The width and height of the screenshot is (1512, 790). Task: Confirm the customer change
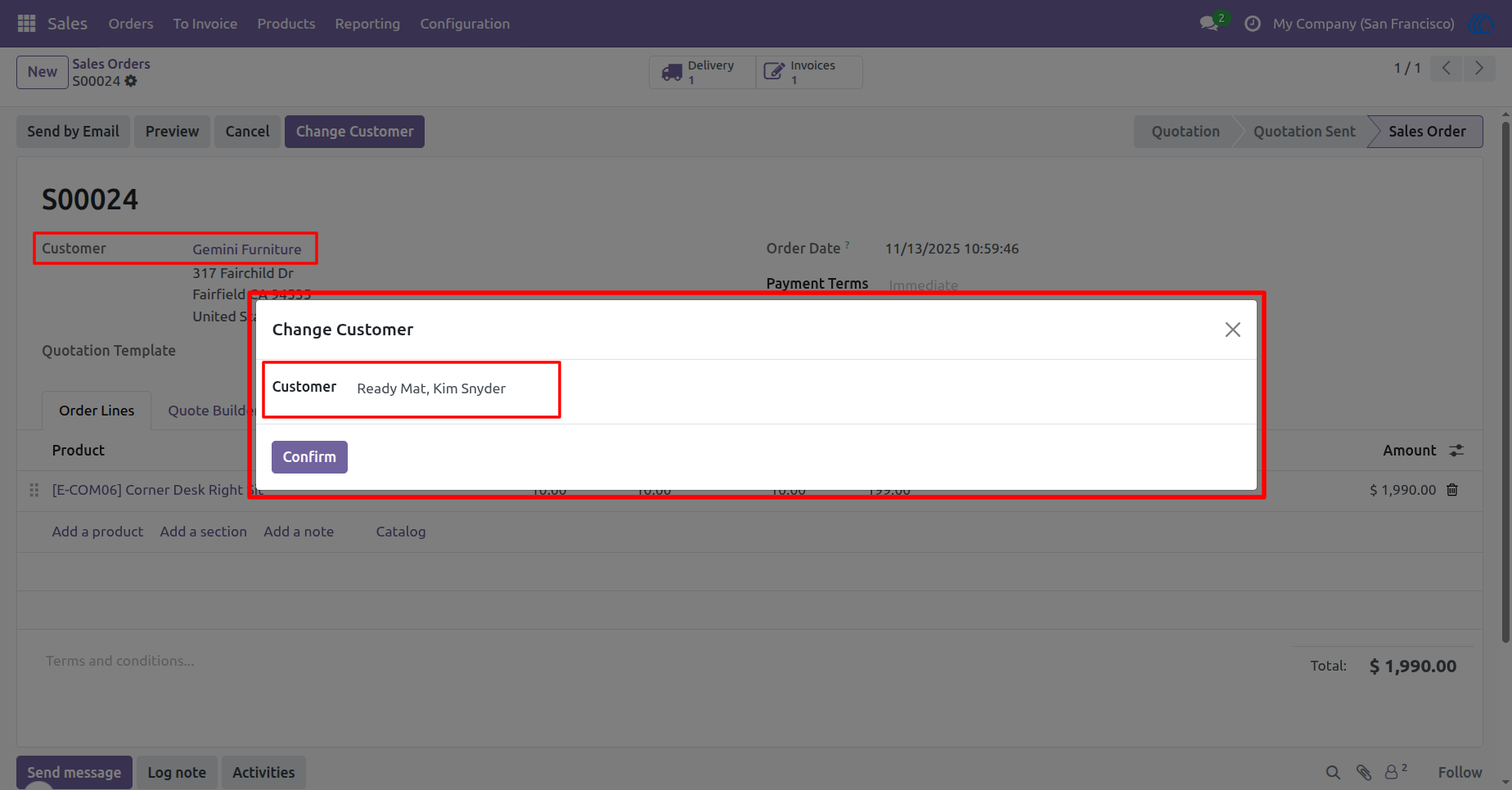tap(309, 457)
